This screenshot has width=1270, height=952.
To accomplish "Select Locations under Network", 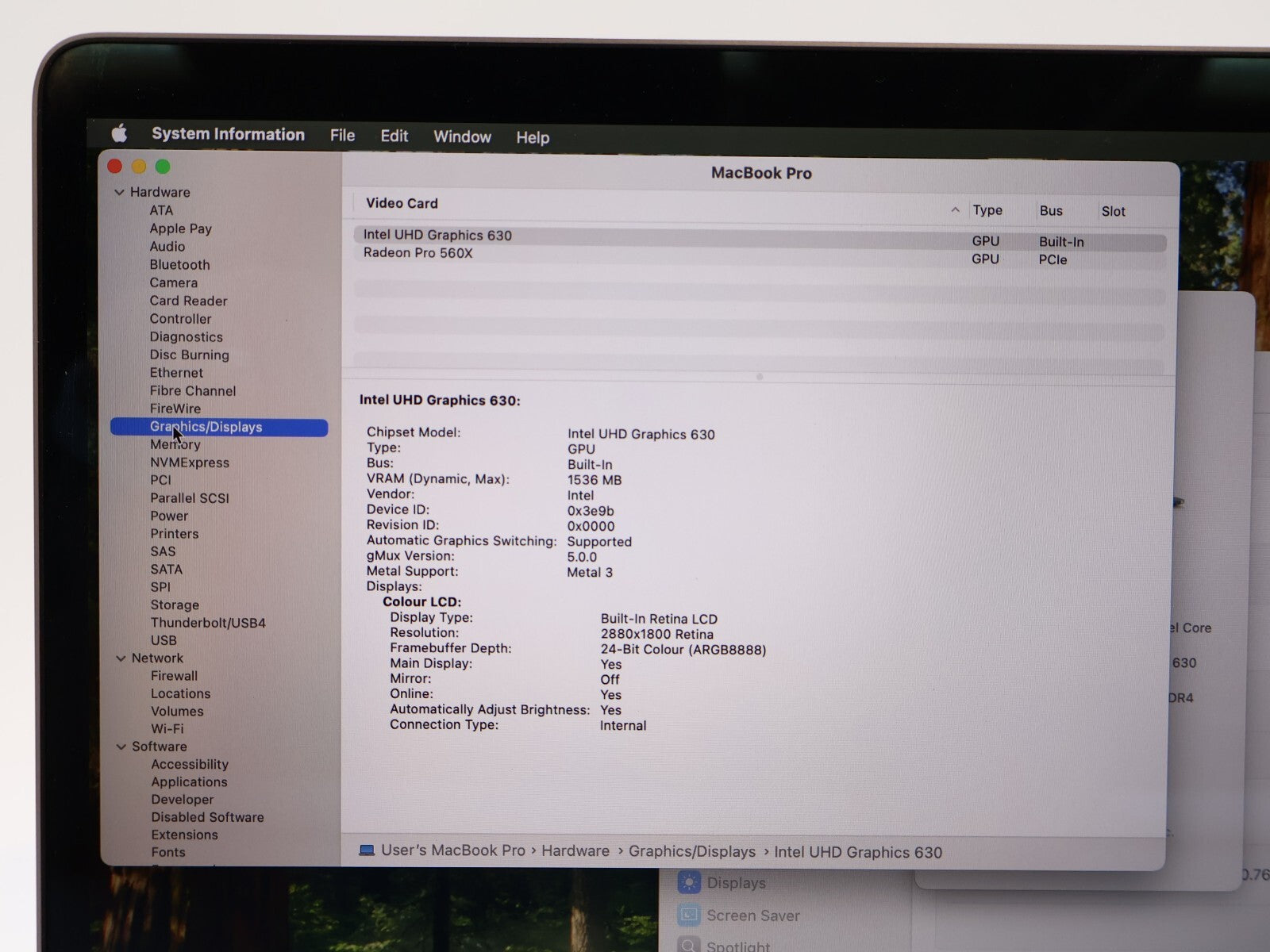I will coord(180,693).
